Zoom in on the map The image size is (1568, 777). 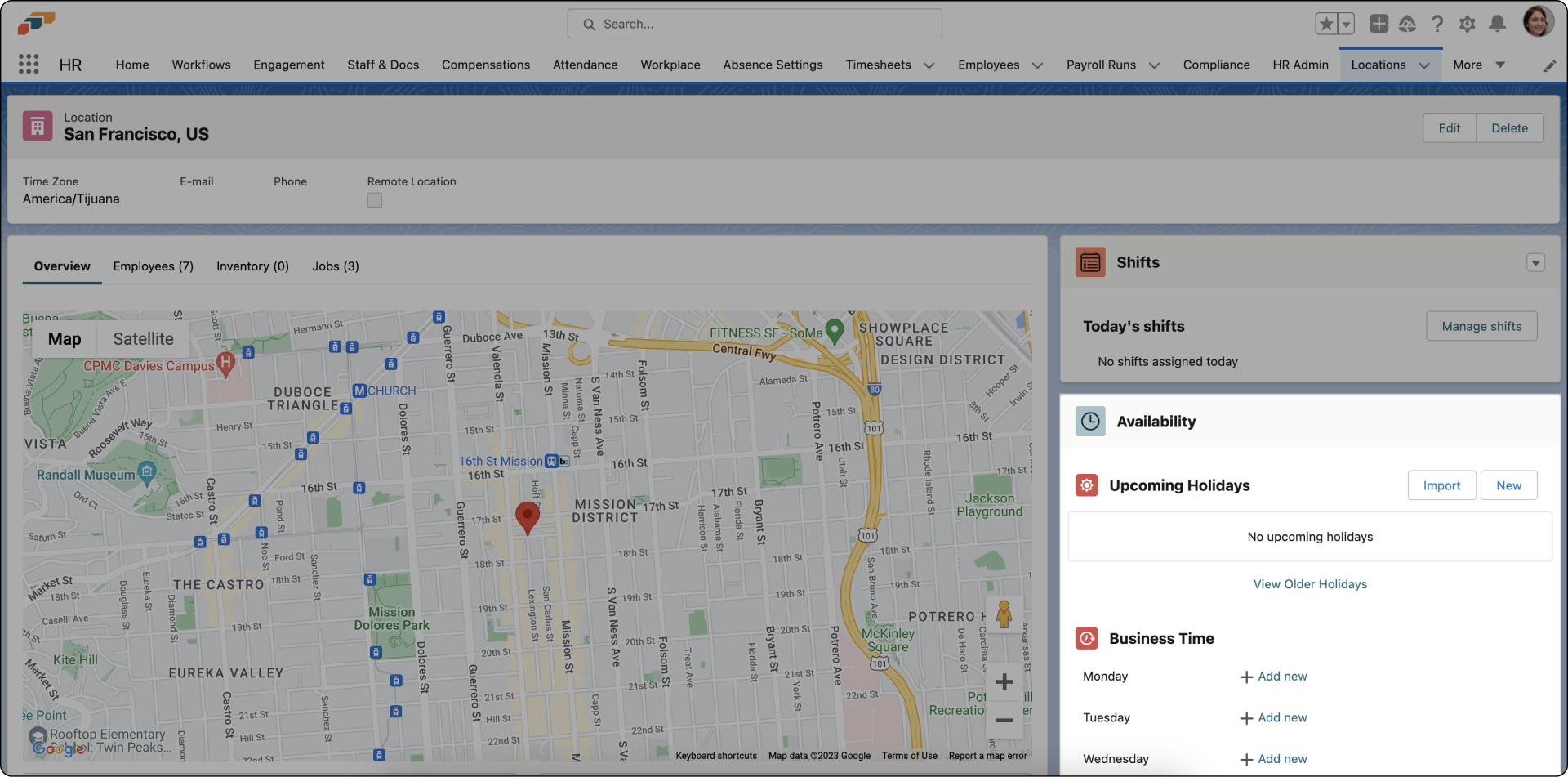[1004, 682]
